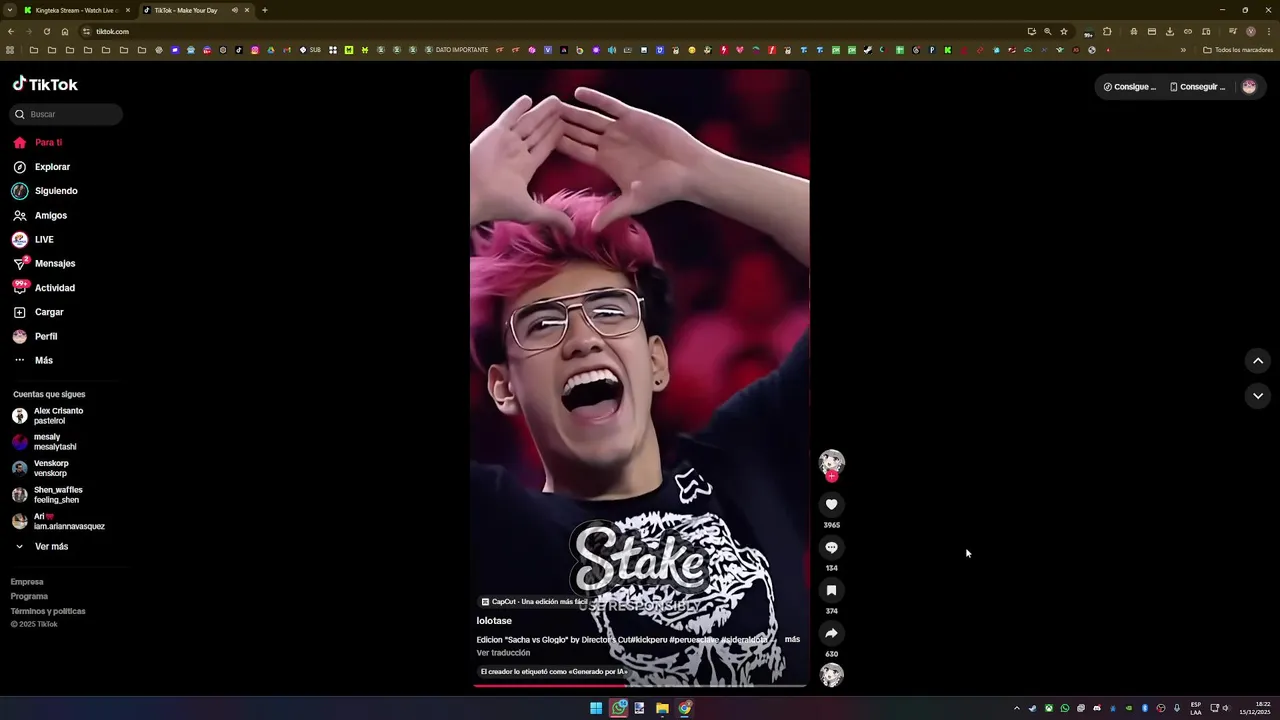Expand the Programa footer section

click(x=29, y=596)
